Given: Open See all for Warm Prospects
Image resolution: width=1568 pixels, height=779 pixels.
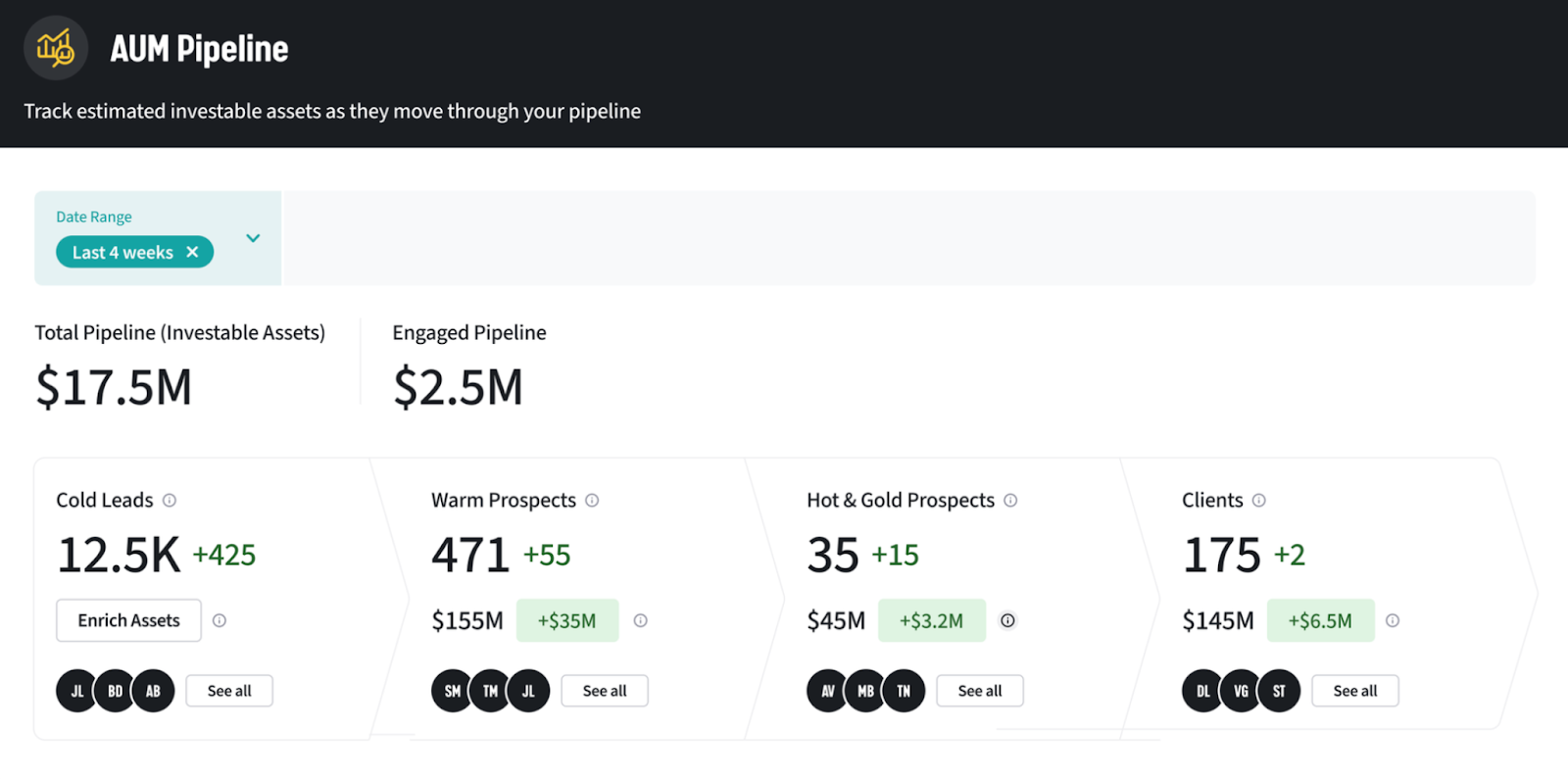Looking at the screenshot, I should [x=605, y=691].
